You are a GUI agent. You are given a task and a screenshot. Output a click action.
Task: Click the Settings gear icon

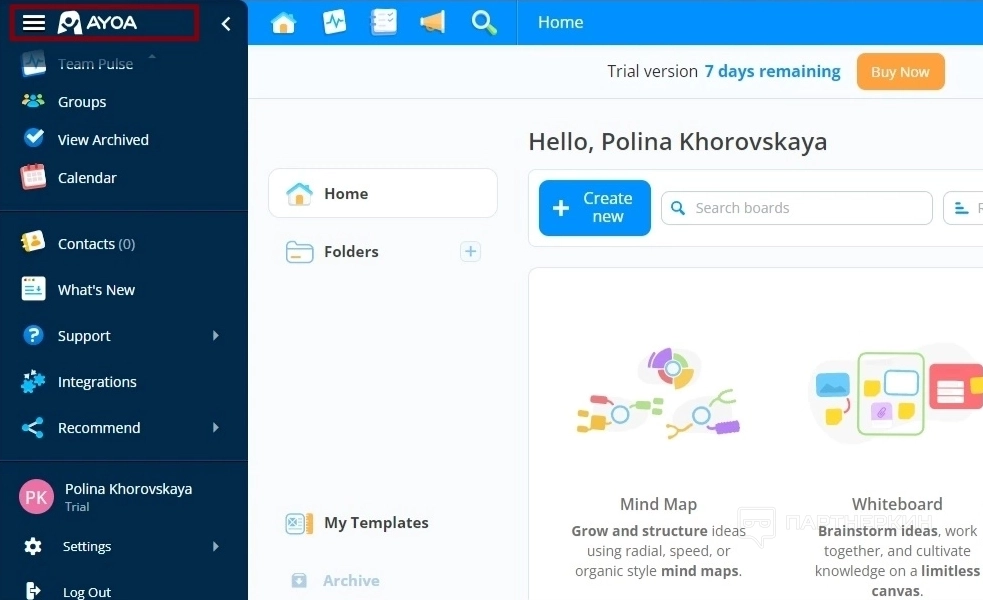(33, 546)
